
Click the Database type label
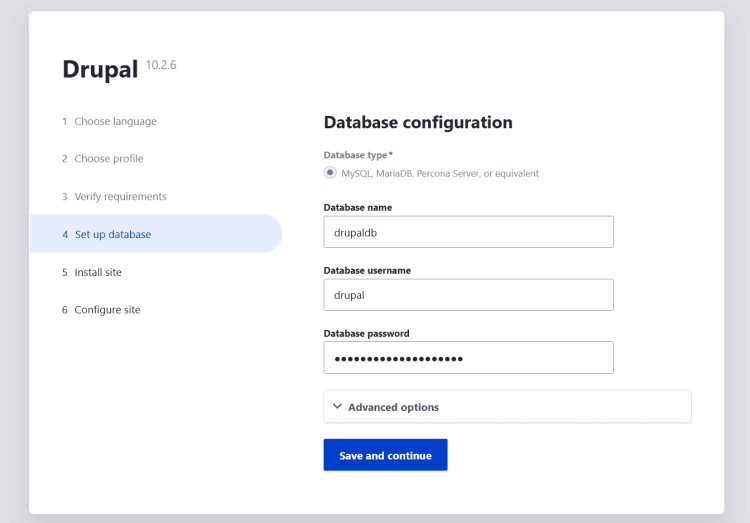coord(355,155)
